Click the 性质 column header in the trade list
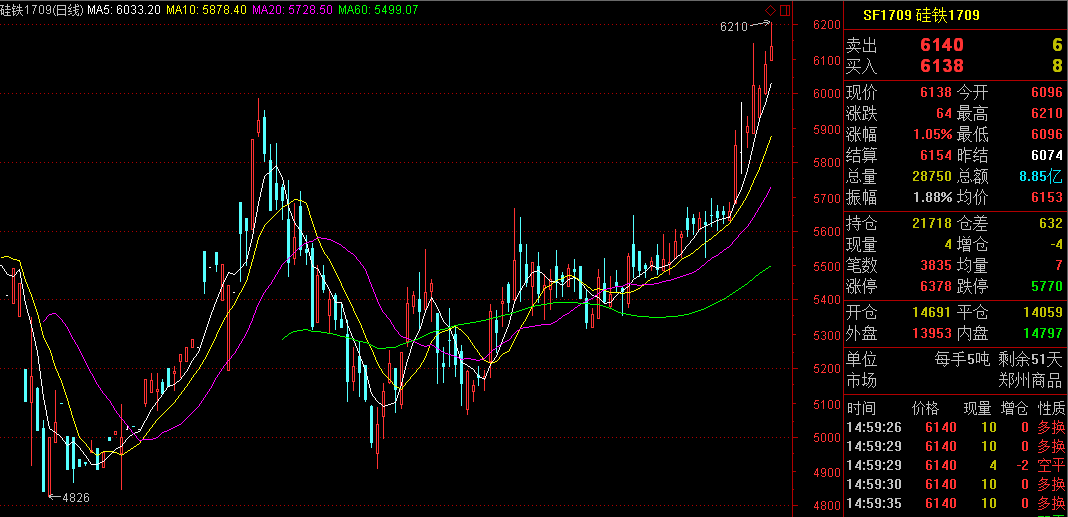The height and width of the screenshot is (517, 1068). click(x=1051, y=408)
